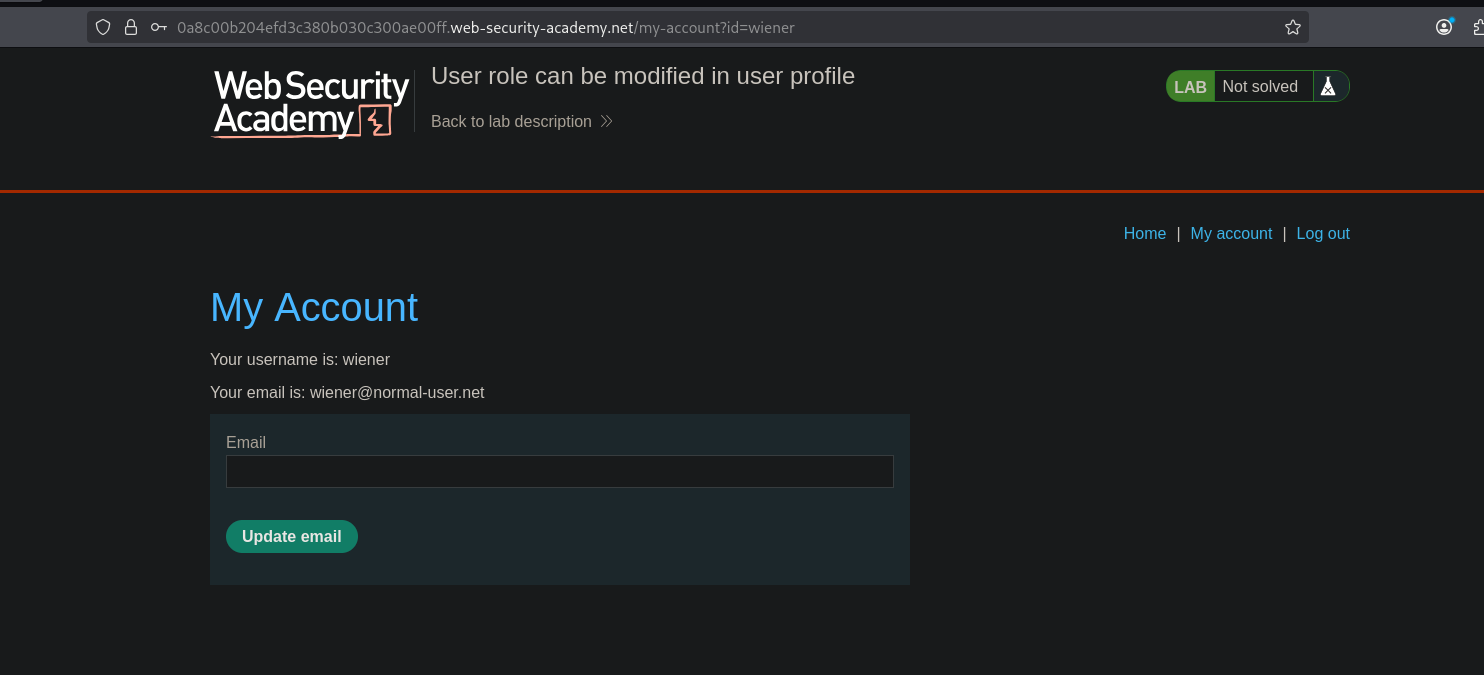Click the lab title about user role
Image resolution: width=1484 pixels, height=675 pixels.
(642, 77)
